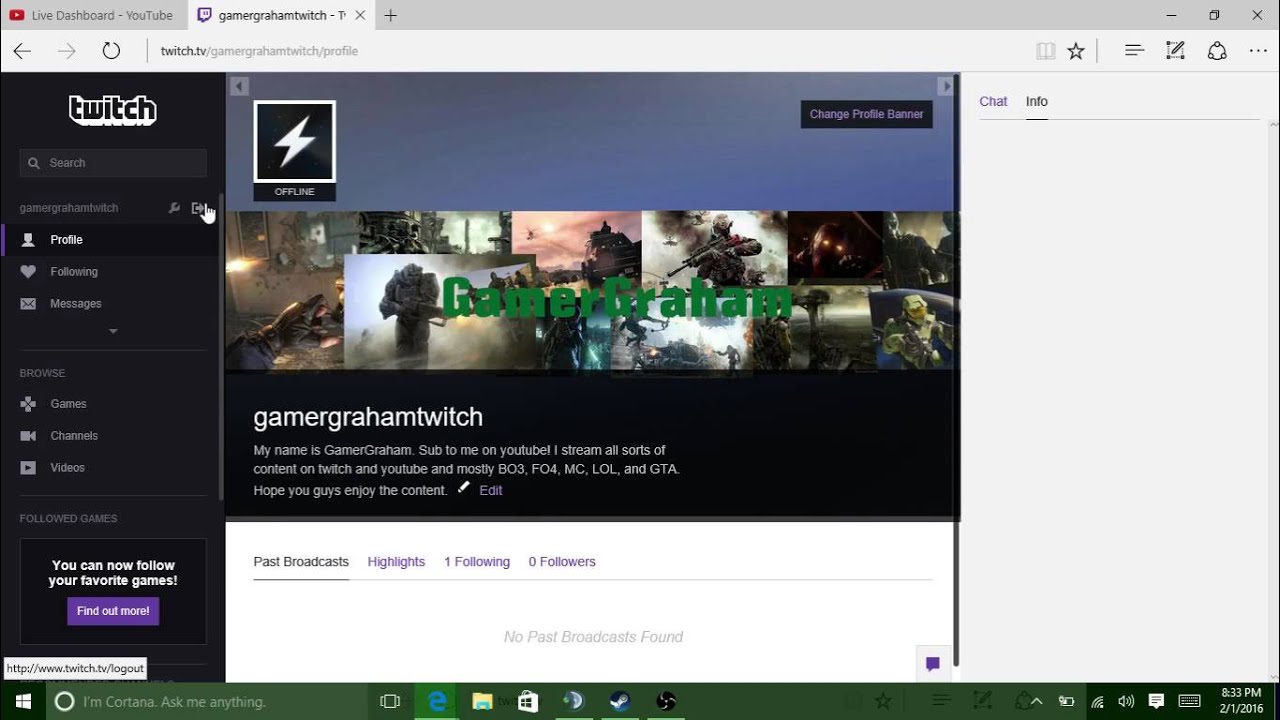Switch to the Chat tab
The image size is (1280, 720).
pyautogui.click(x=993, y=101)
